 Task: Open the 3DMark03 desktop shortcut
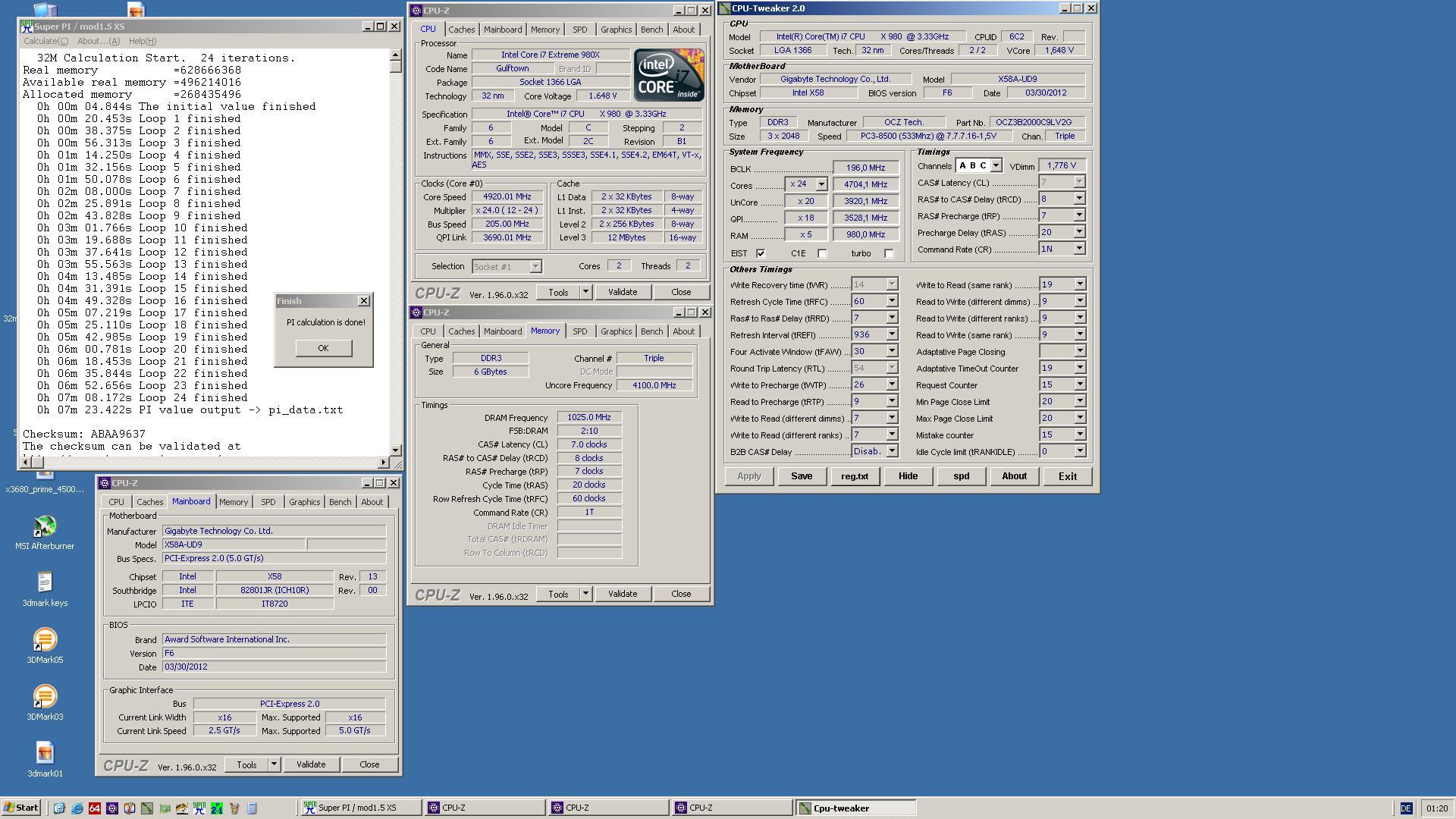pyautogui.click(x=45, y=703)
